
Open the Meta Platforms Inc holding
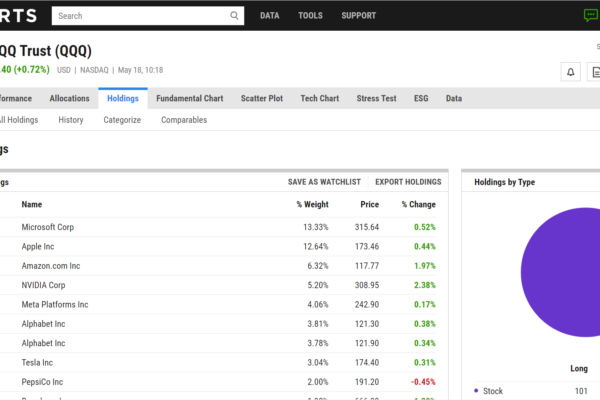click(x=55, y=305)
